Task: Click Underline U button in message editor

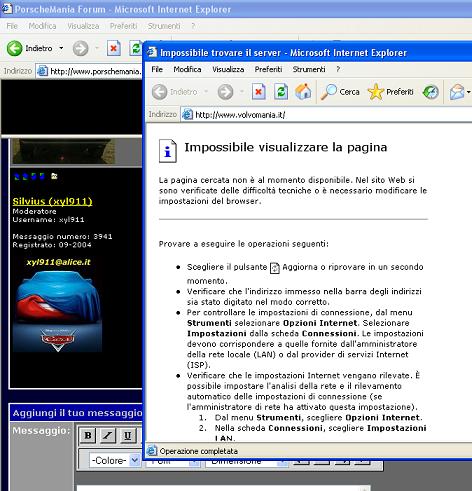Action: pos(127,435)
